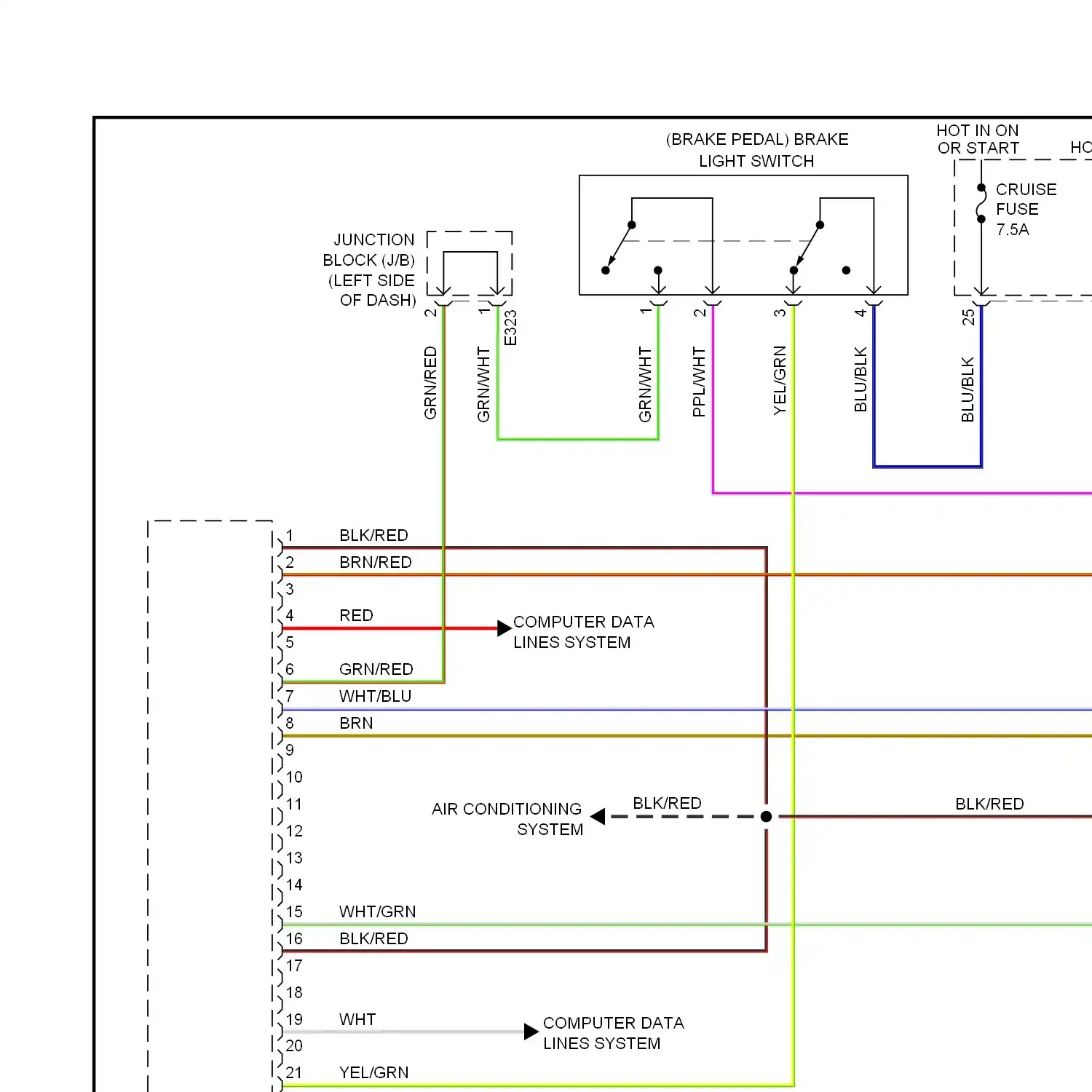Select the BRAKE LIGHT SWITCH title text
Screen dimensions: 1092x1092
point(757,150)
